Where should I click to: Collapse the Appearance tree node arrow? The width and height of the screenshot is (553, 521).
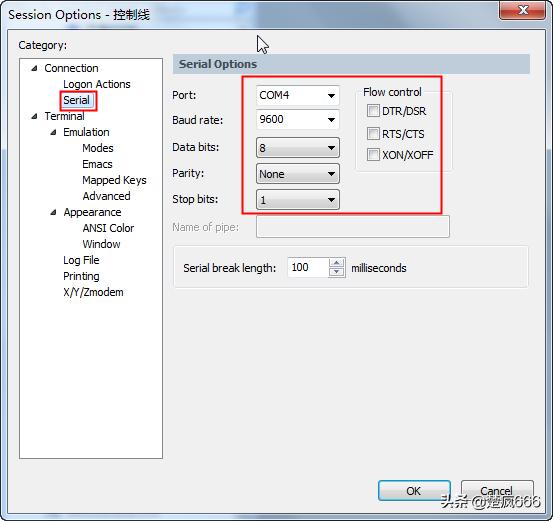pyautogui.click(x=53, y=212)
